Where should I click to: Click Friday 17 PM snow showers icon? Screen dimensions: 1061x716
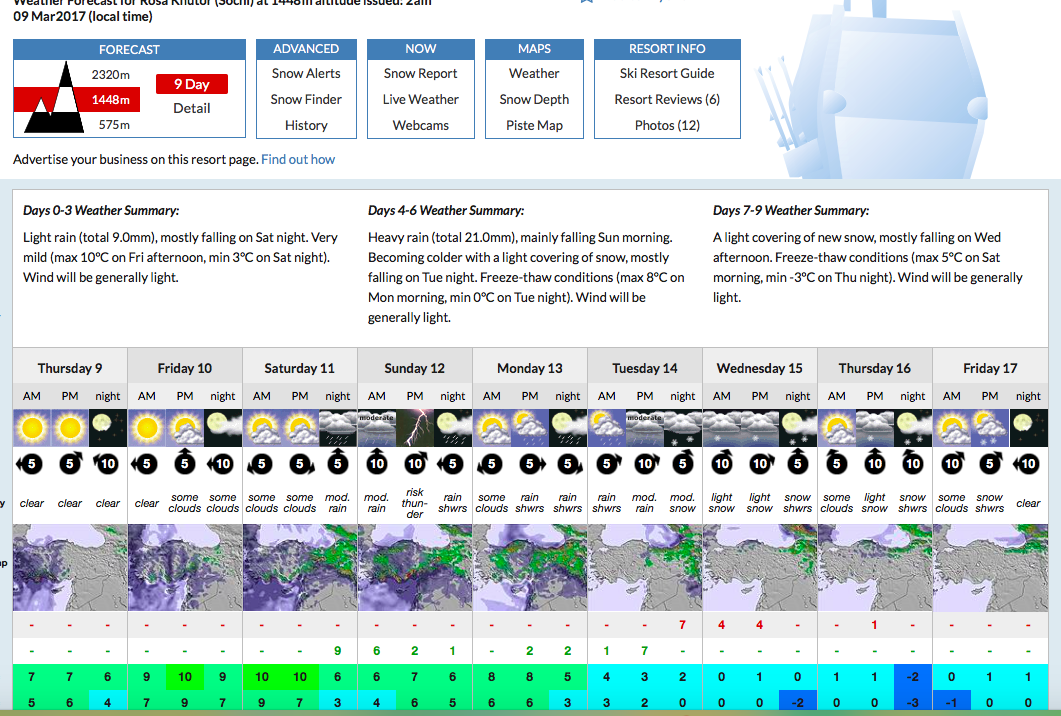point(990,428)
